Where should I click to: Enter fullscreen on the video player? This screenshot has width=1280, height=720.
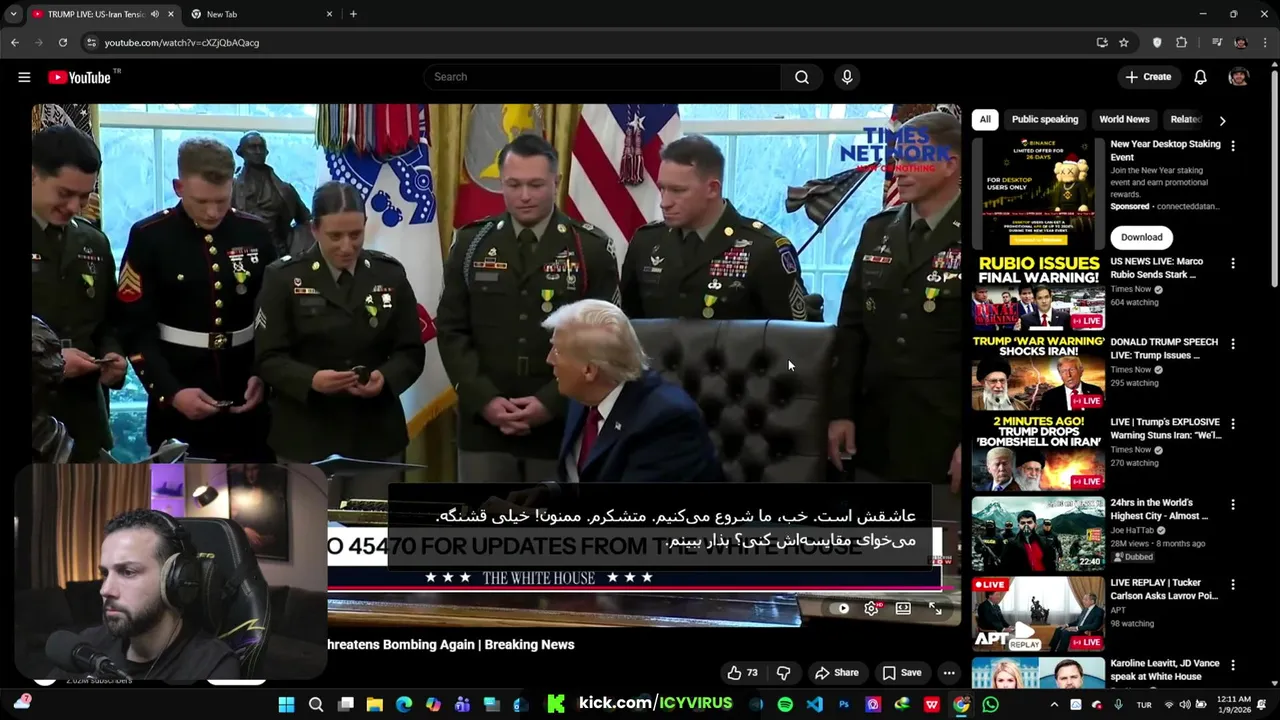935,608
